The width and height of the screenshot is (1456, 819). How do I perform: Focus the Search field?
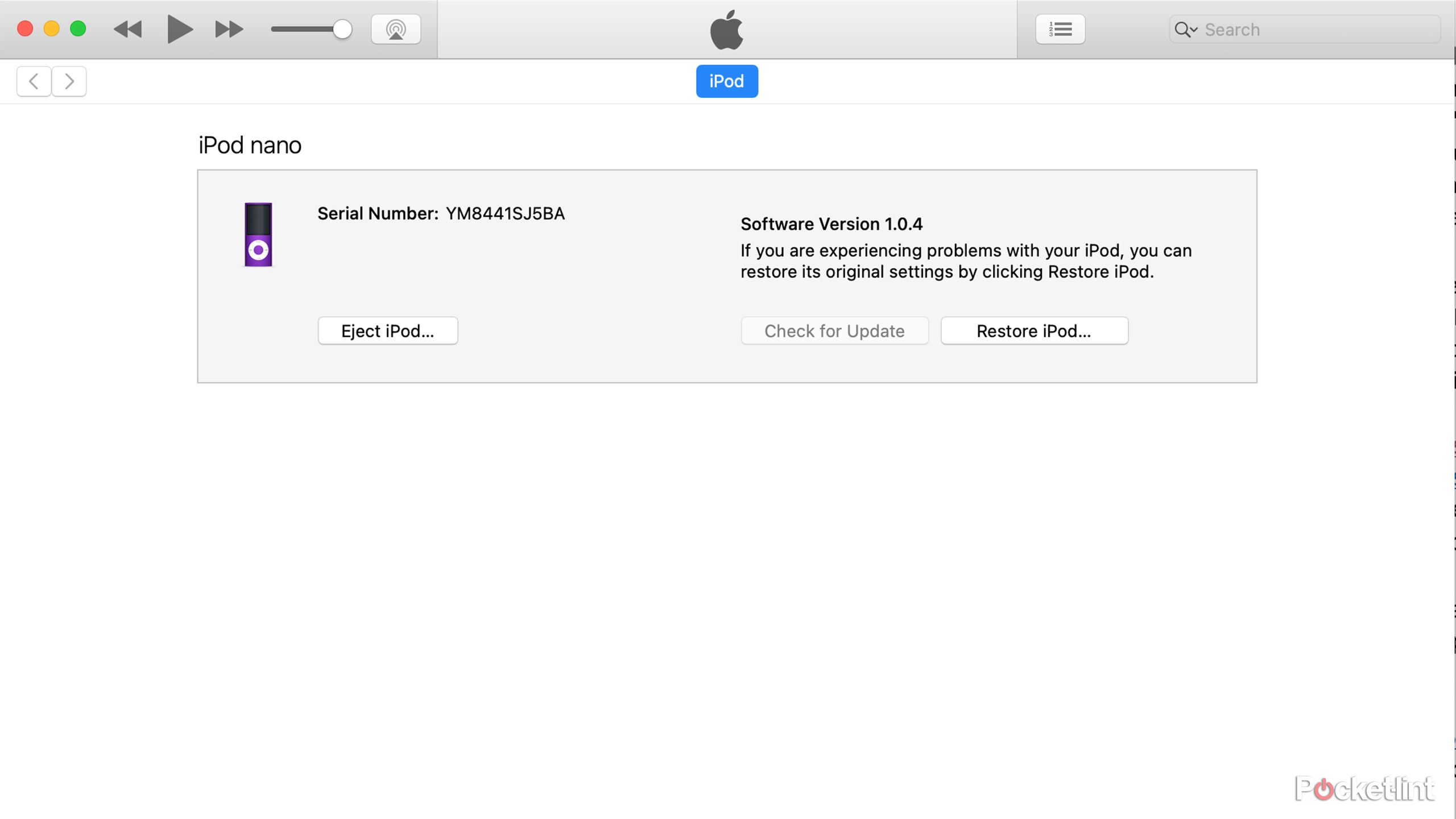(1305, 30)
